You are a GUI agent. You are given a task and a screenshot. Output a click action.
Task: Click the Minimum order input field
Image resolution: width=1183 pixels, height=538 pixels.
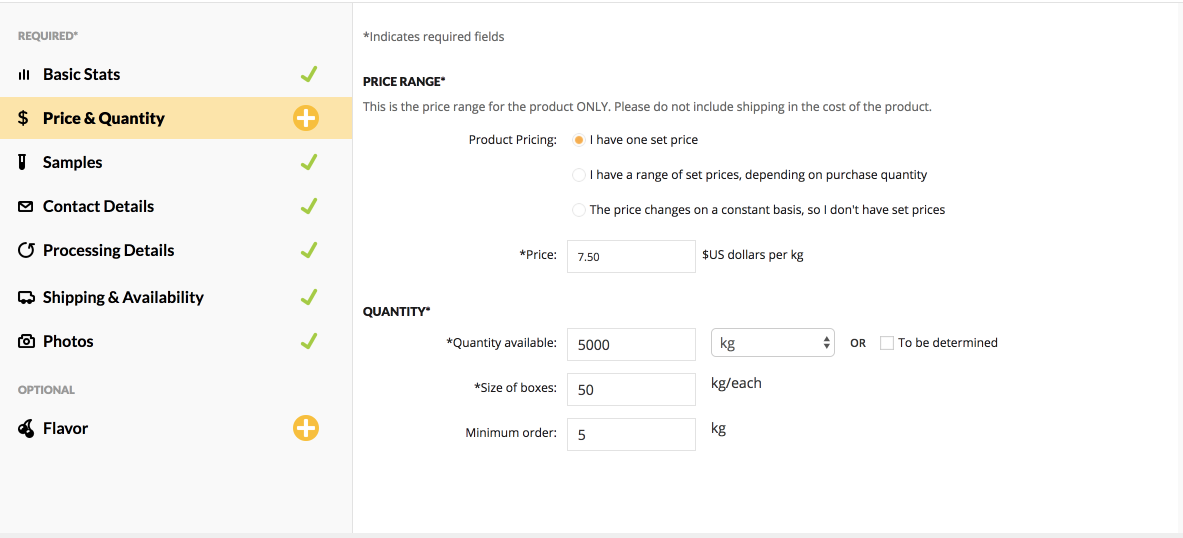click(630, 434)
